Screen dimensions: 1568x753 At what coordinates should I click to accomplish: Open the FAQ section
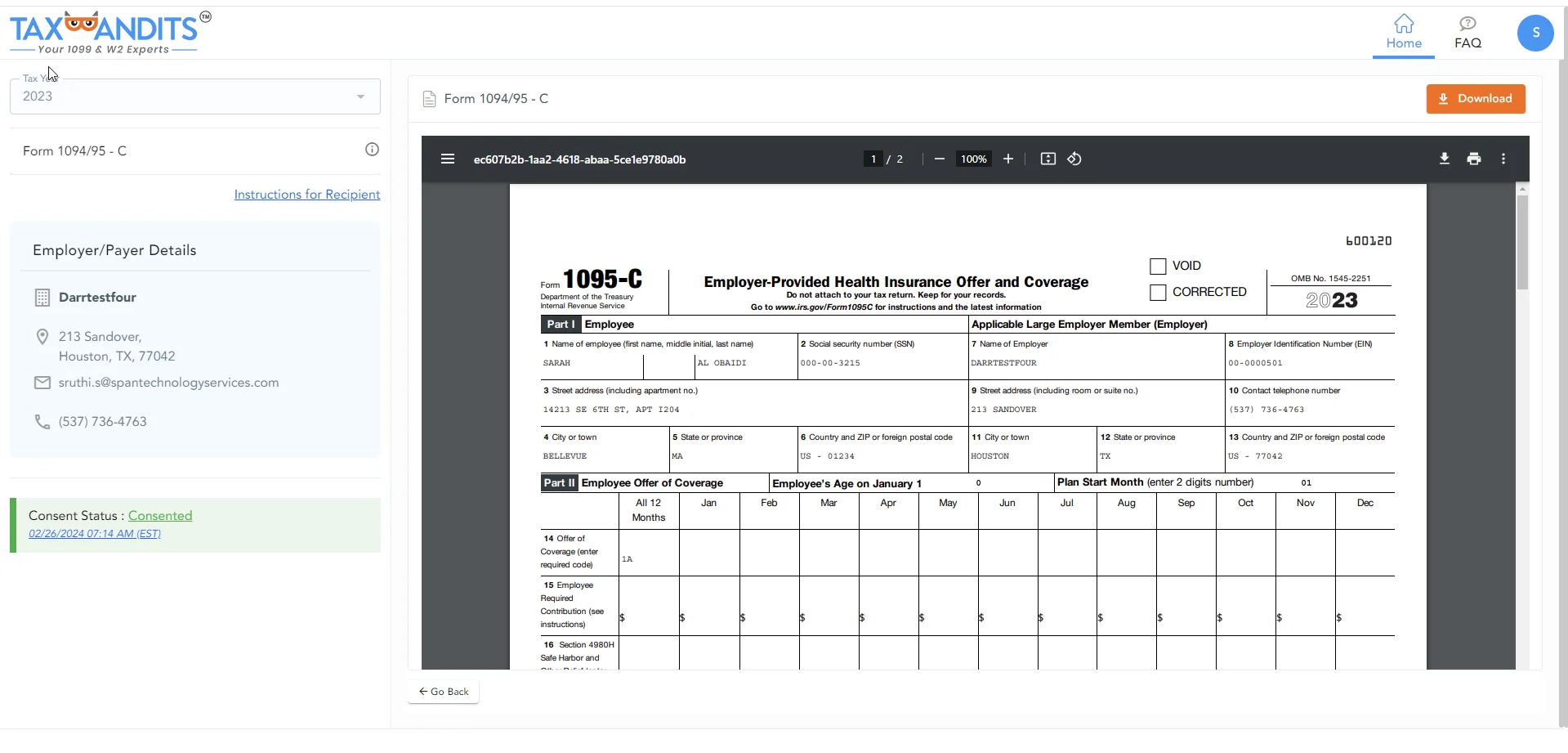click(1467, 33)
